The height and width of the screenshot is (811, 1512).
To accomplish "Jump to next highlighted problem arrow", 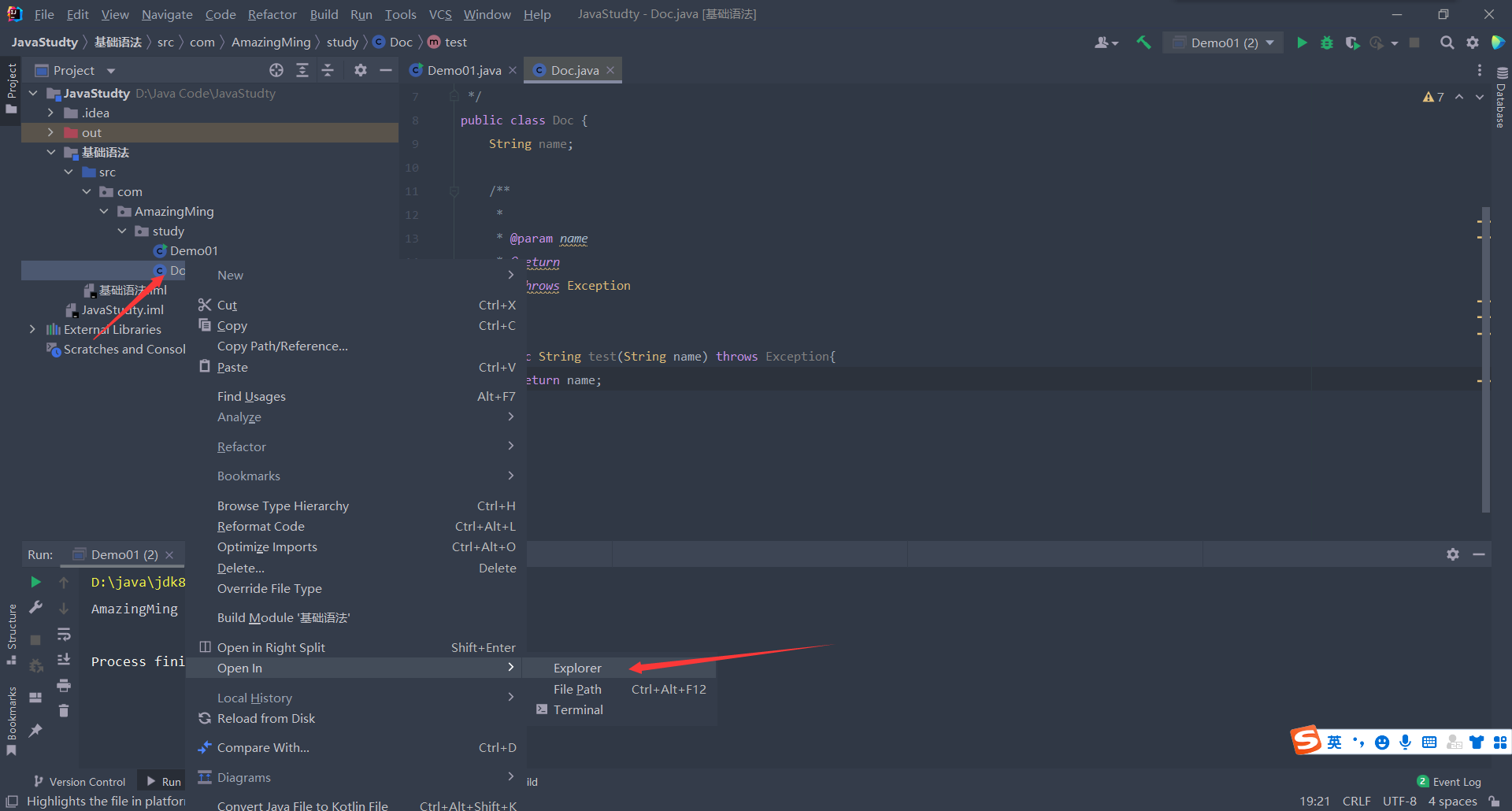I will point(1480,97).
